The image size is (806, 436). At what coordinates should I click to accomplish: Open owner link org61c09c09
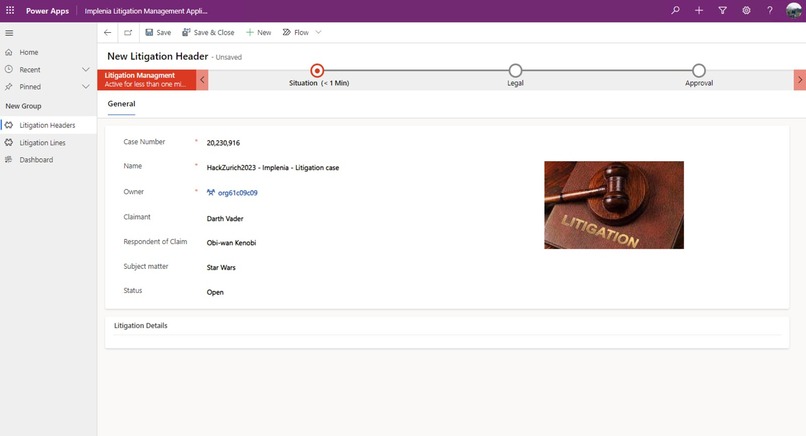click(237, 193)
